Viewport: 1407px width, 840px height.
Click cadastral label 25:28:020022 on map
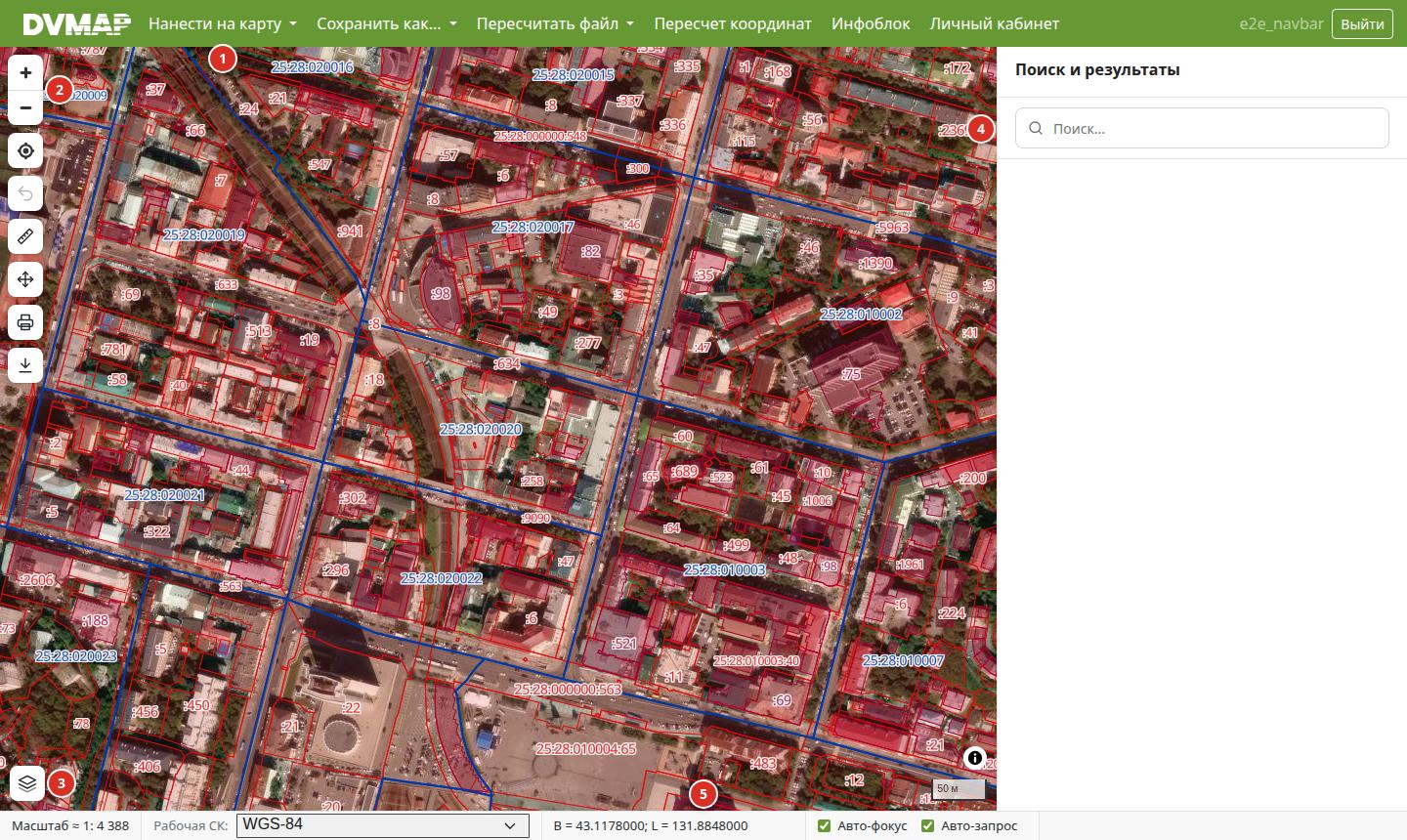(x=441, y=578)
